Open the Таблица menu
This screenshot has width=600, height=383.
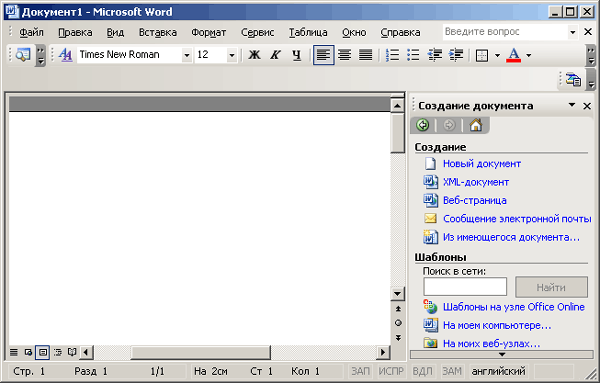[308, 33]
